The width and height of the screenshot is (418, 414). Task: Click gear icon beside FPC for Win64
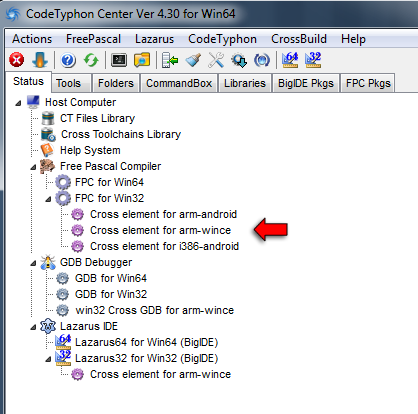pyautogui.click(x=63, y=182)
